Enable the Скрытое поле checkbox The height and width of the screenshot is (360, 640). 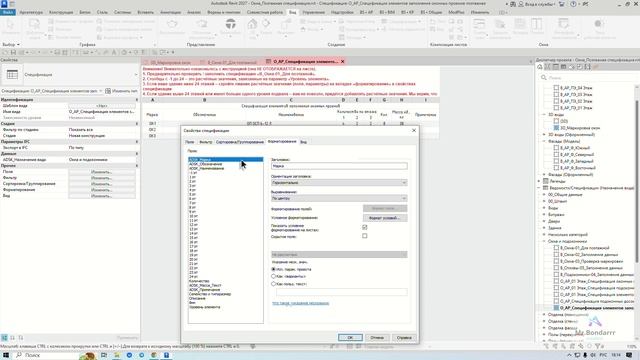(364, 236)
